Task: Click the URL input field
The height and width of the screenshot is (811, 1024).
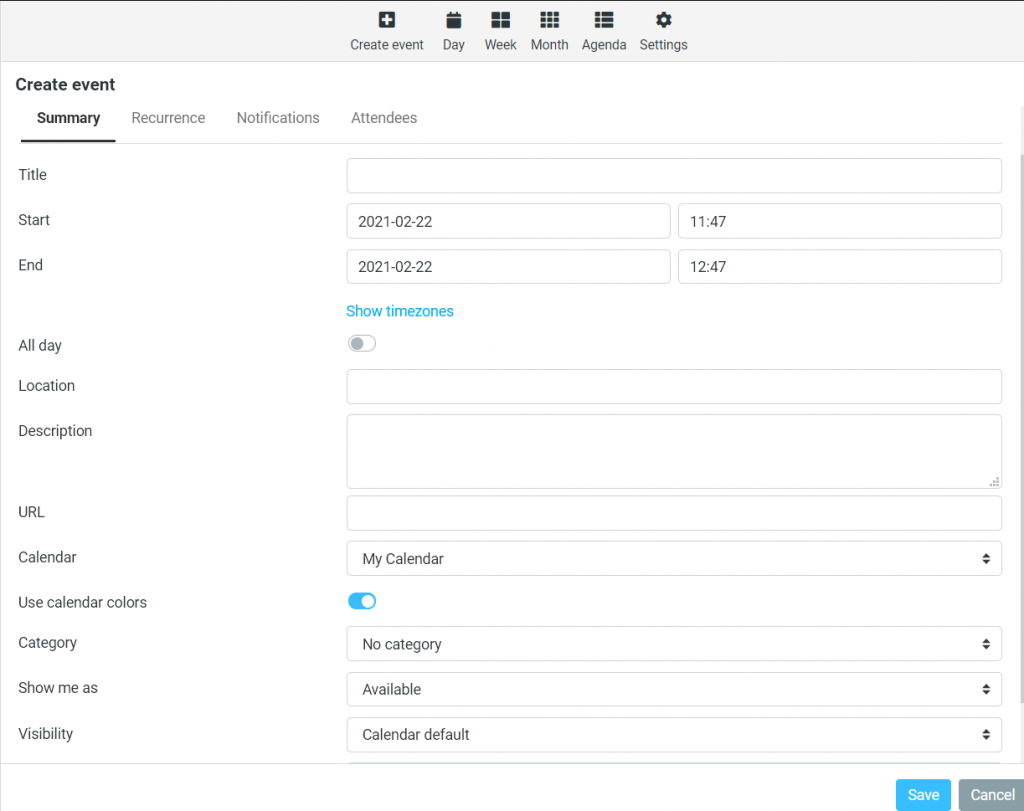Action: point(674,513)
